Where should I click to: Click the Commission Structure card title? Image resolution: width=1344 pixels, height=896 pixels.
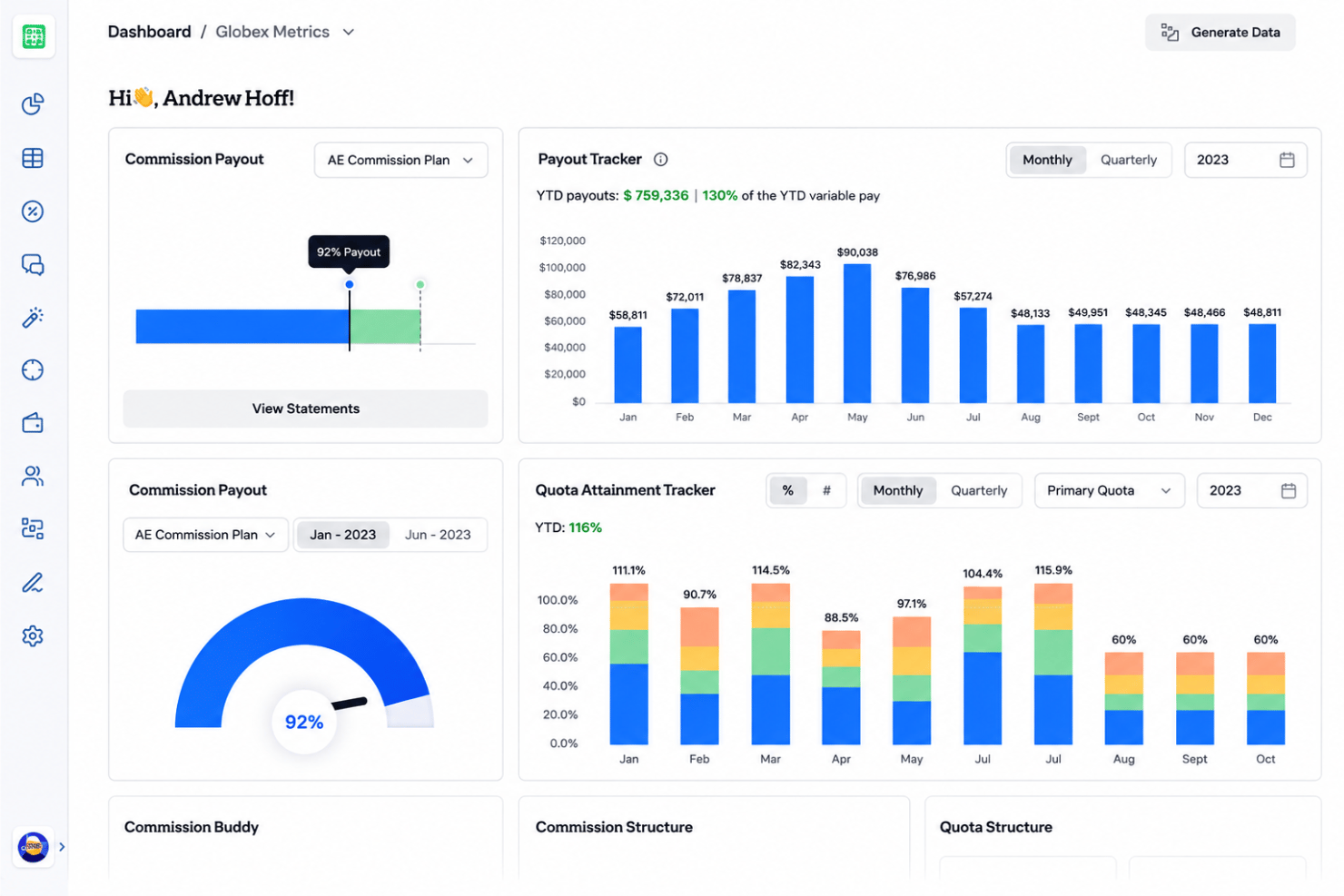point(614,827)
